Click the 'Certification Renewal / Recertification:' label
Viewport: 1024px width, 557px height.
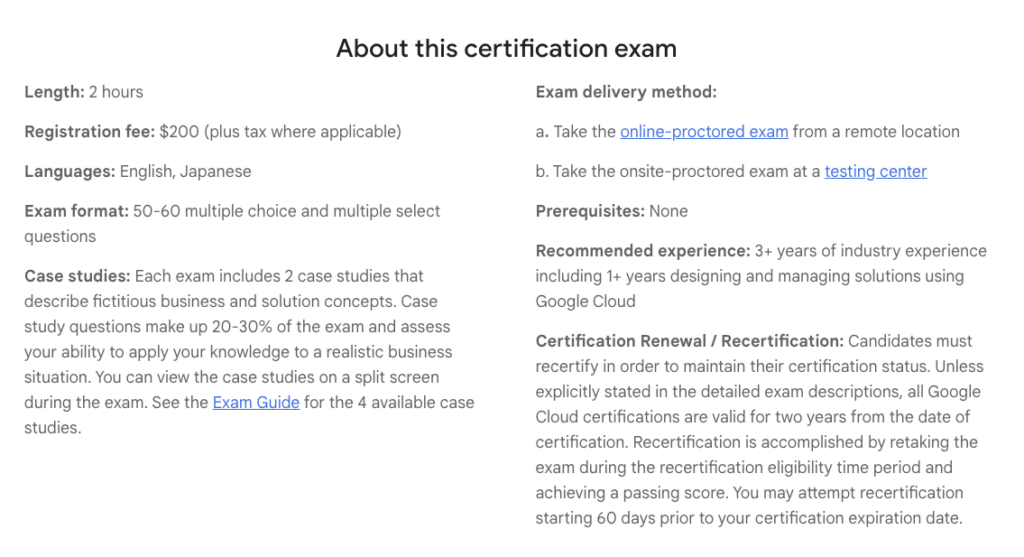[x=690, y=342]
